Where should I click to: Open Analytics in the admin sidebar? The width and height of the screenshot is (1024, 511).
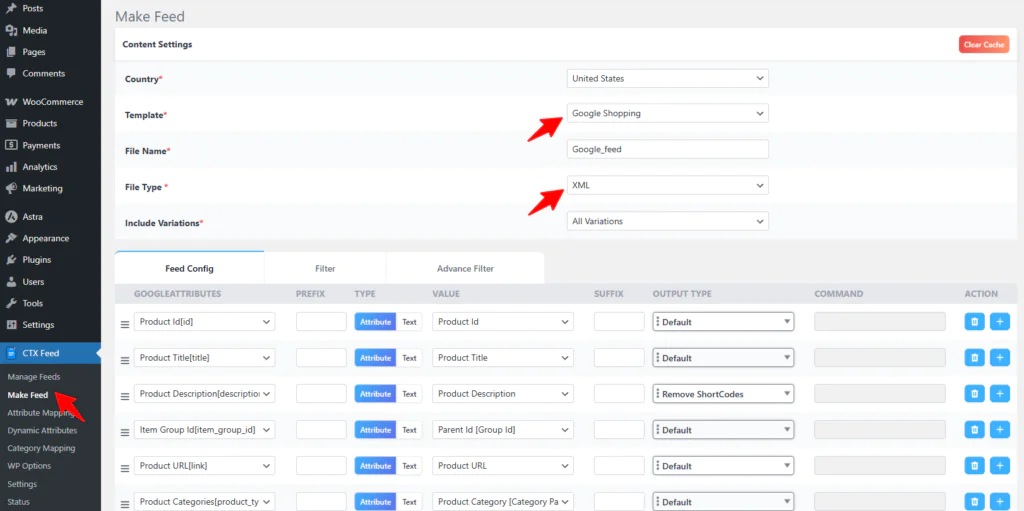pyautogui.click(x=40, y=167)
